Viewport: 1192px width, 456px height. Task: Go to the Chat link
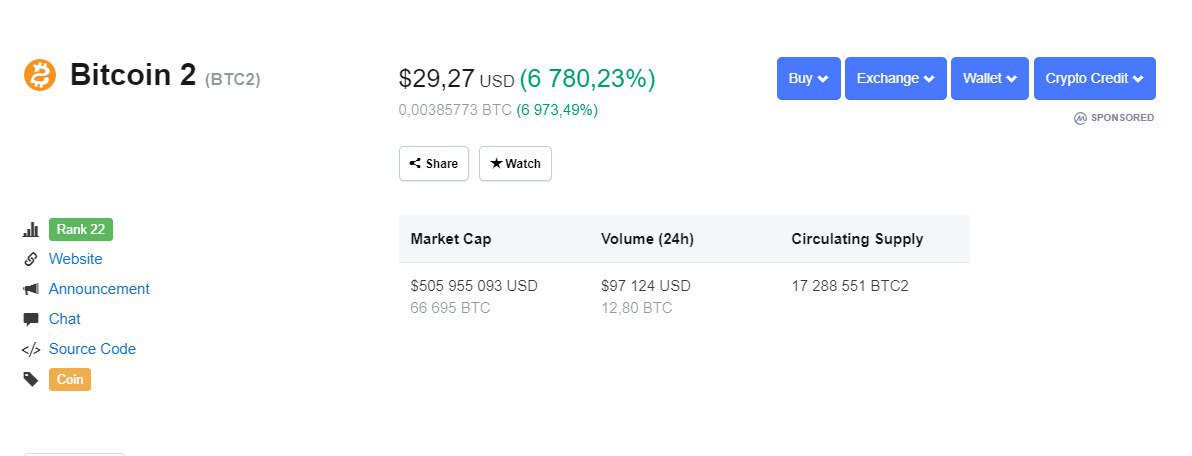(65, 319)
